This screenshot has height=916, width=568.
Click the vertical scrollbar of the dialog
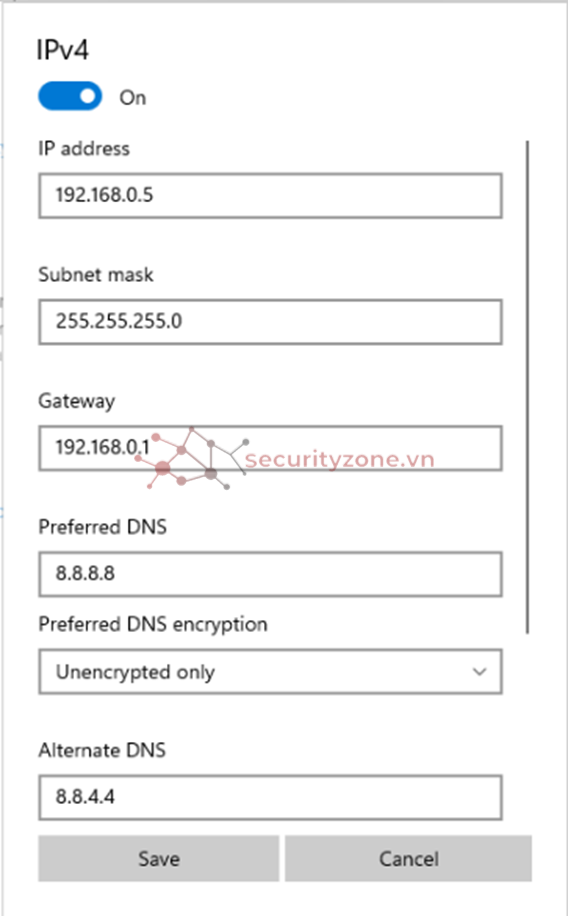click(x=527, y=387)
